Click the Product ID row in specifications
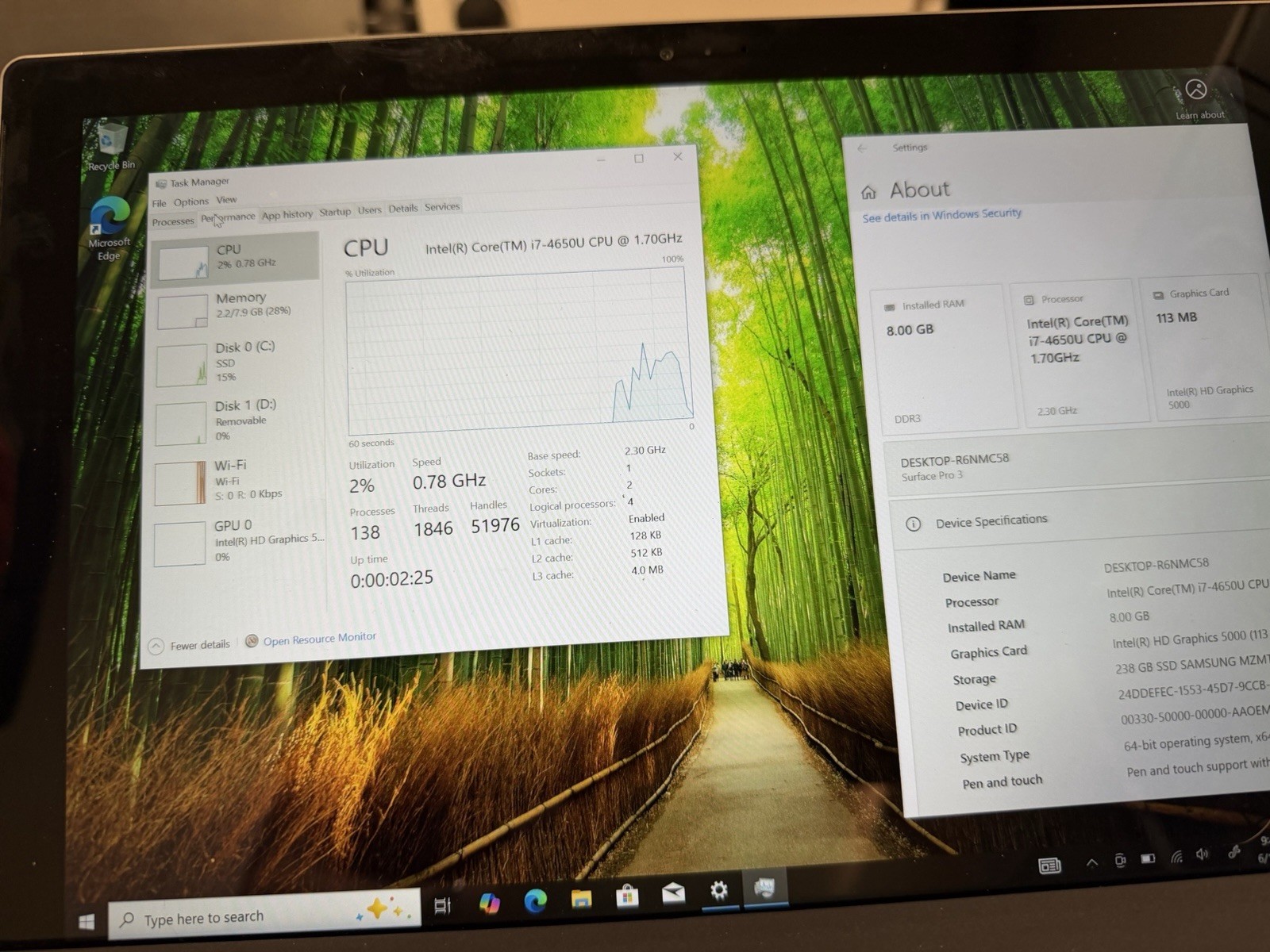 (x=1114, y=721)
